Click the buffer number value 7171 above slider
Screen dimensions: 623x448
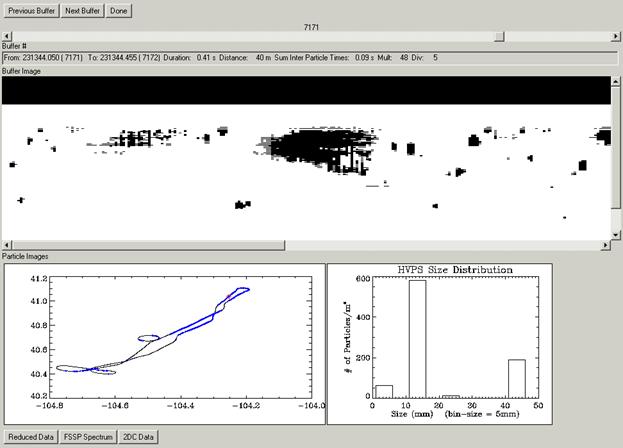pos(311,27)
